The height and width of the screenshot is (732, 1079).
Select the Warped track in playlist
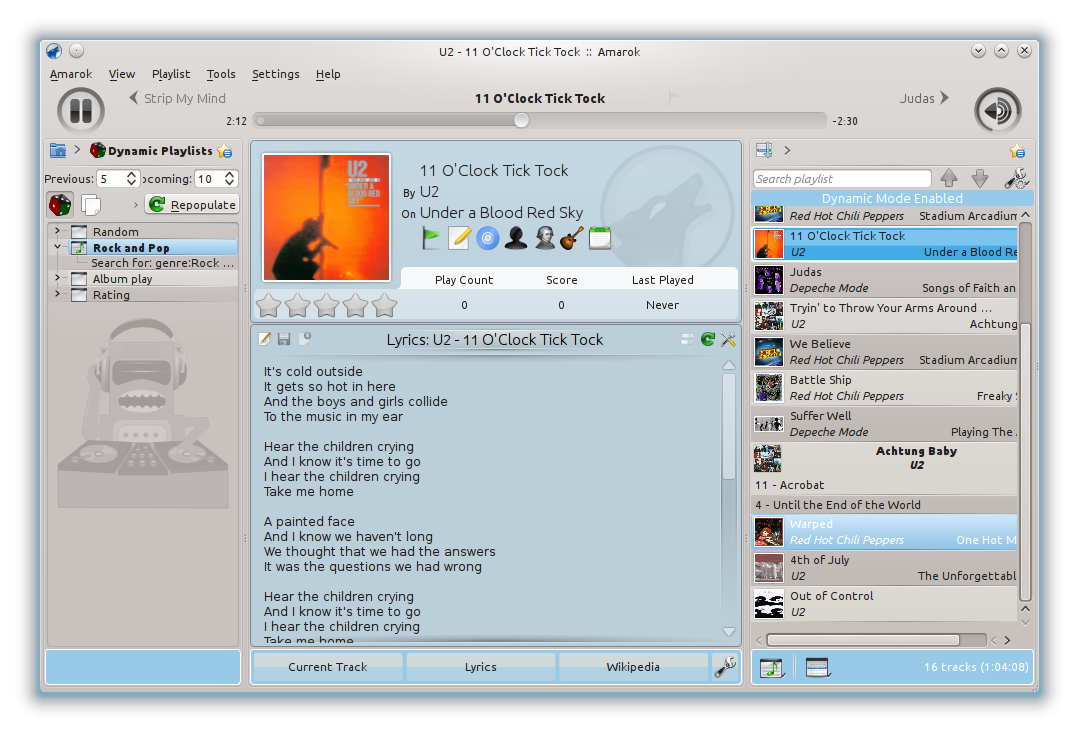click(885, 532)
